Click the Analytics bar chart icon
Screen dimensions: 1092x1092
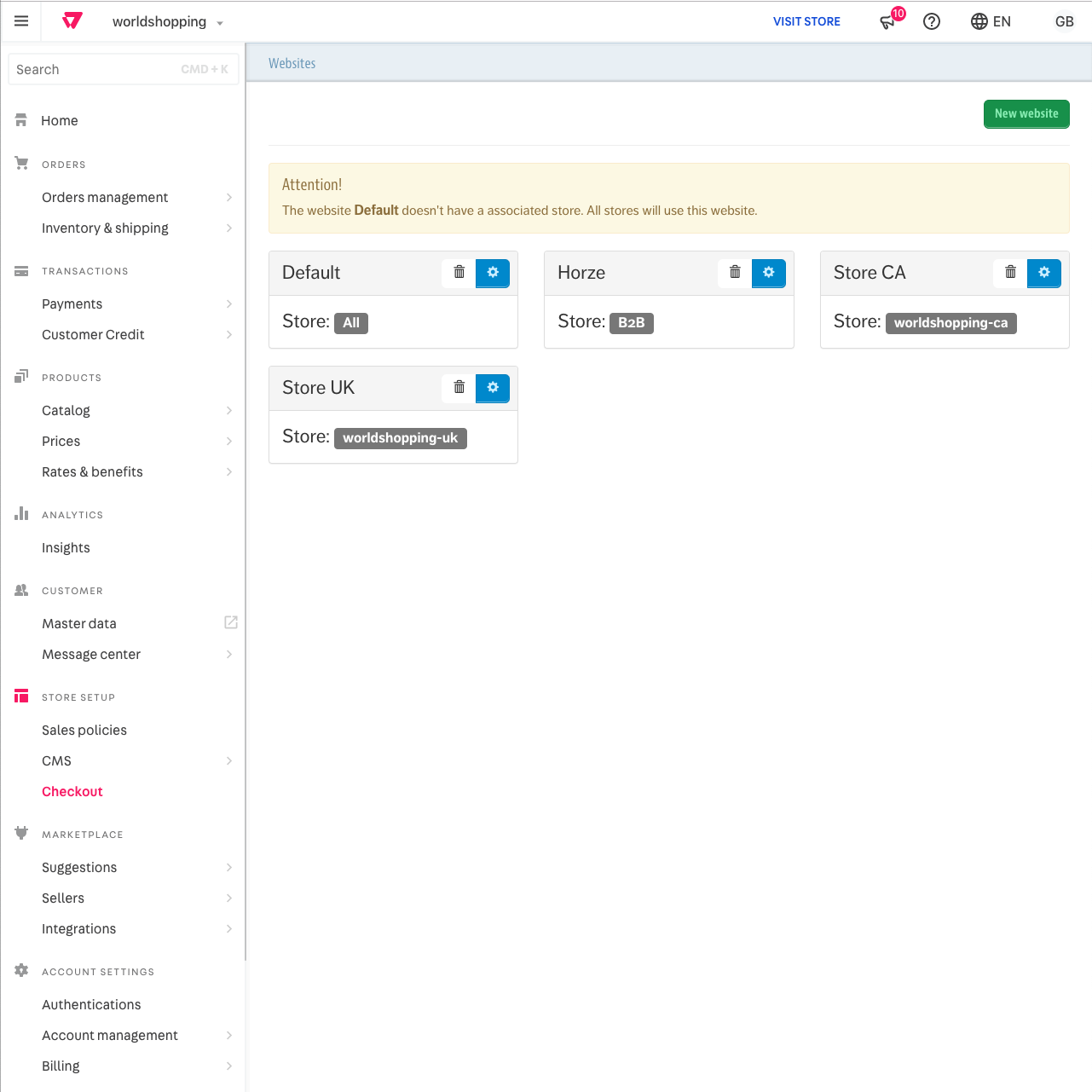[x=21, y=513]
